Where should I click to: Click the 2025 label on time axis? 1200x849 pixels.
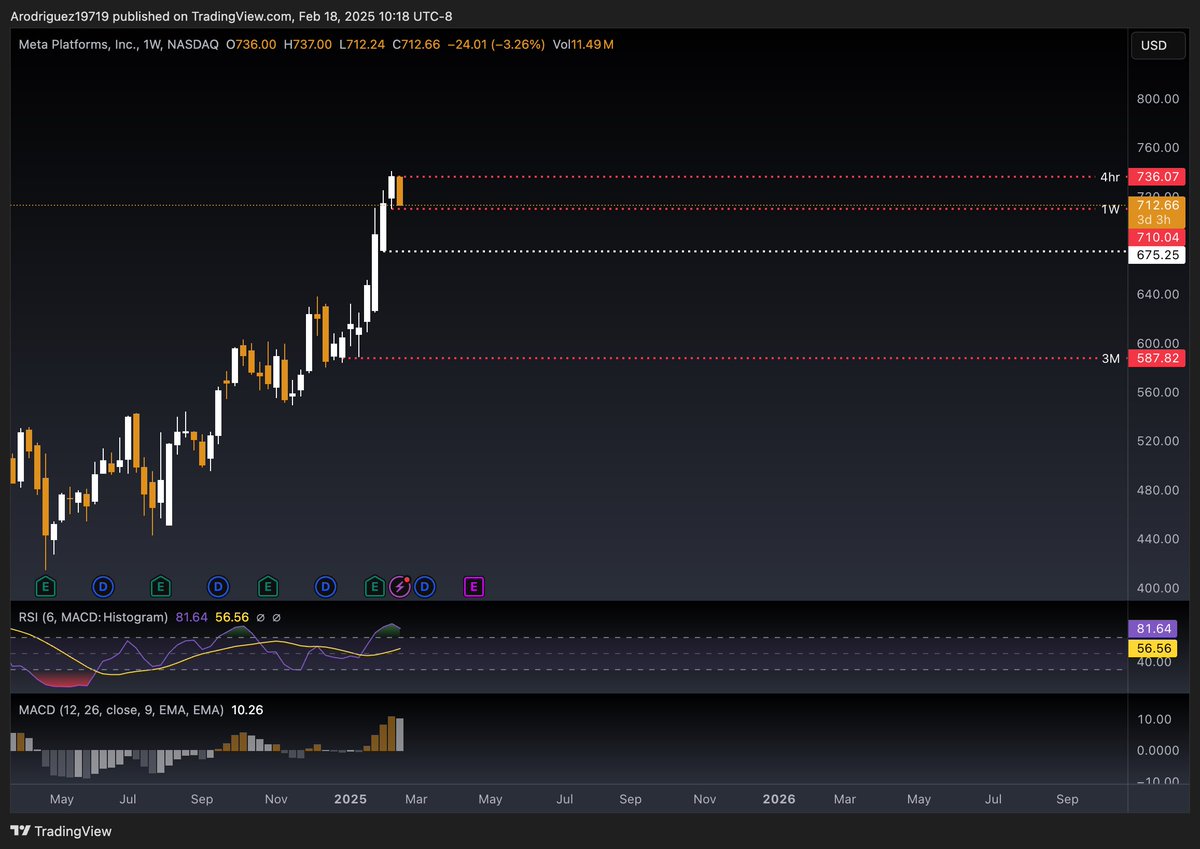(351, 799)
